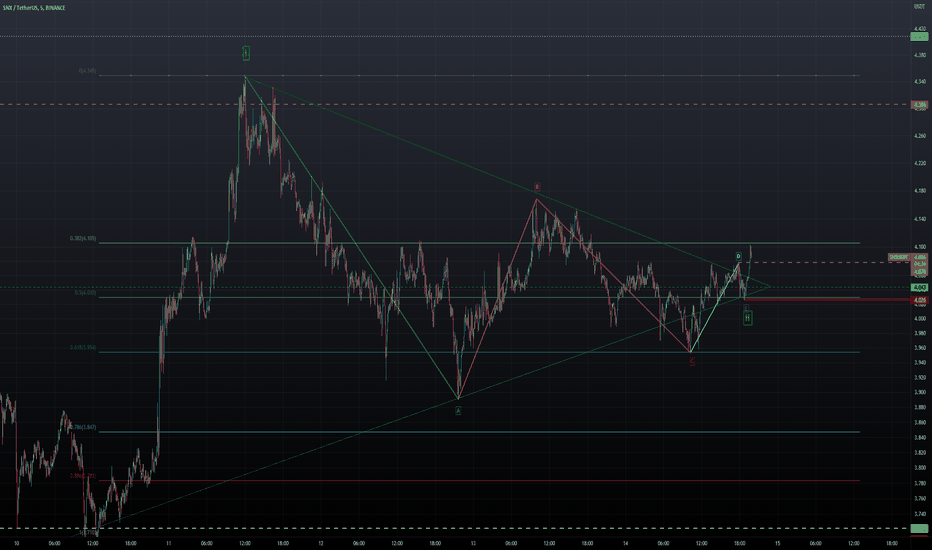Click the red 4.026 price tag on axis
The image size is (932, 550).
(x=920, y=300)
